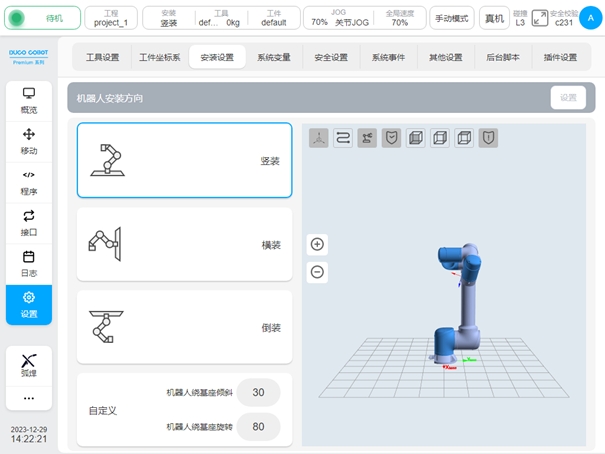Toggle the robot model display icon
Image resolution: width=605 pixels, height=454 pixels.
(367, 139)
